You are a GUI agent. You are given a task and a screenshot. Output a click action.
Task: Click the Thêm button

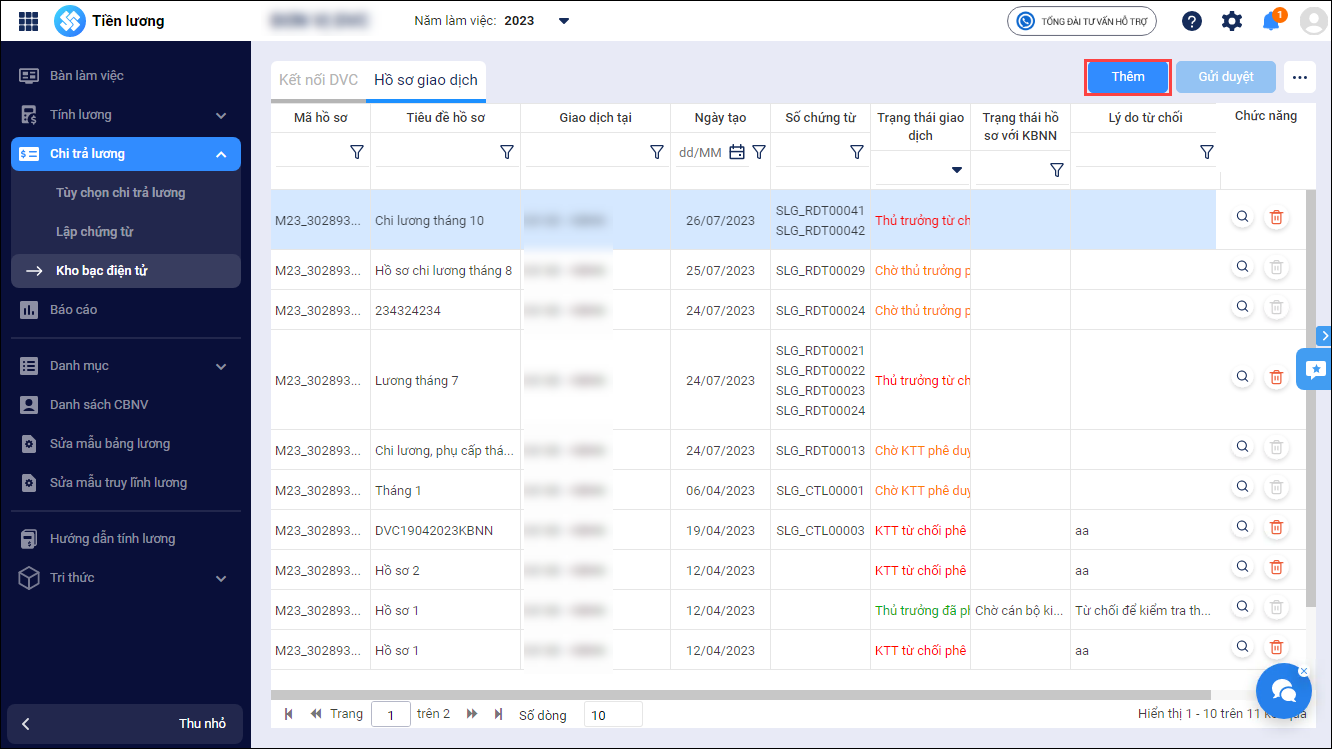pyautogui.click(x=1128, y=77)
